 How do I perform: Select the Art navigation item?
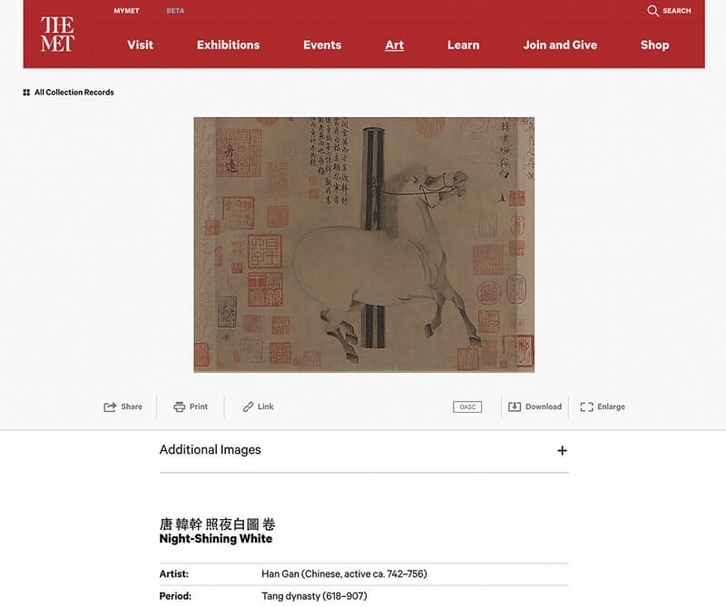point(394,45)
